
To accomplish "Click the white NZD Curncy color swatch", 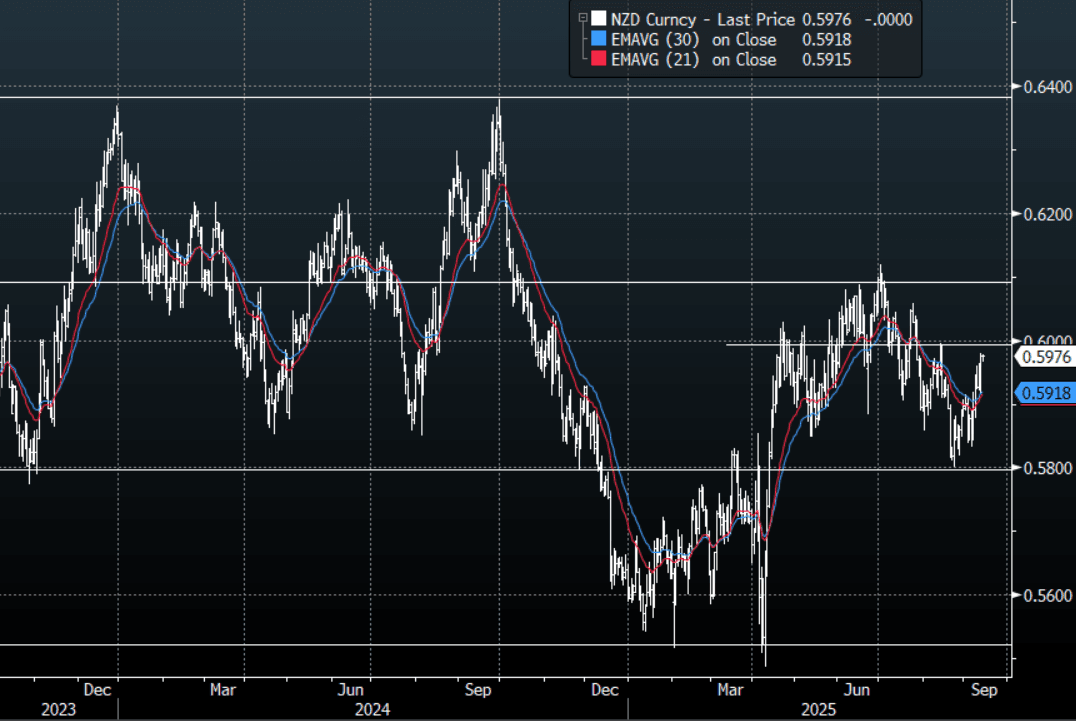I will pos(598,18).
